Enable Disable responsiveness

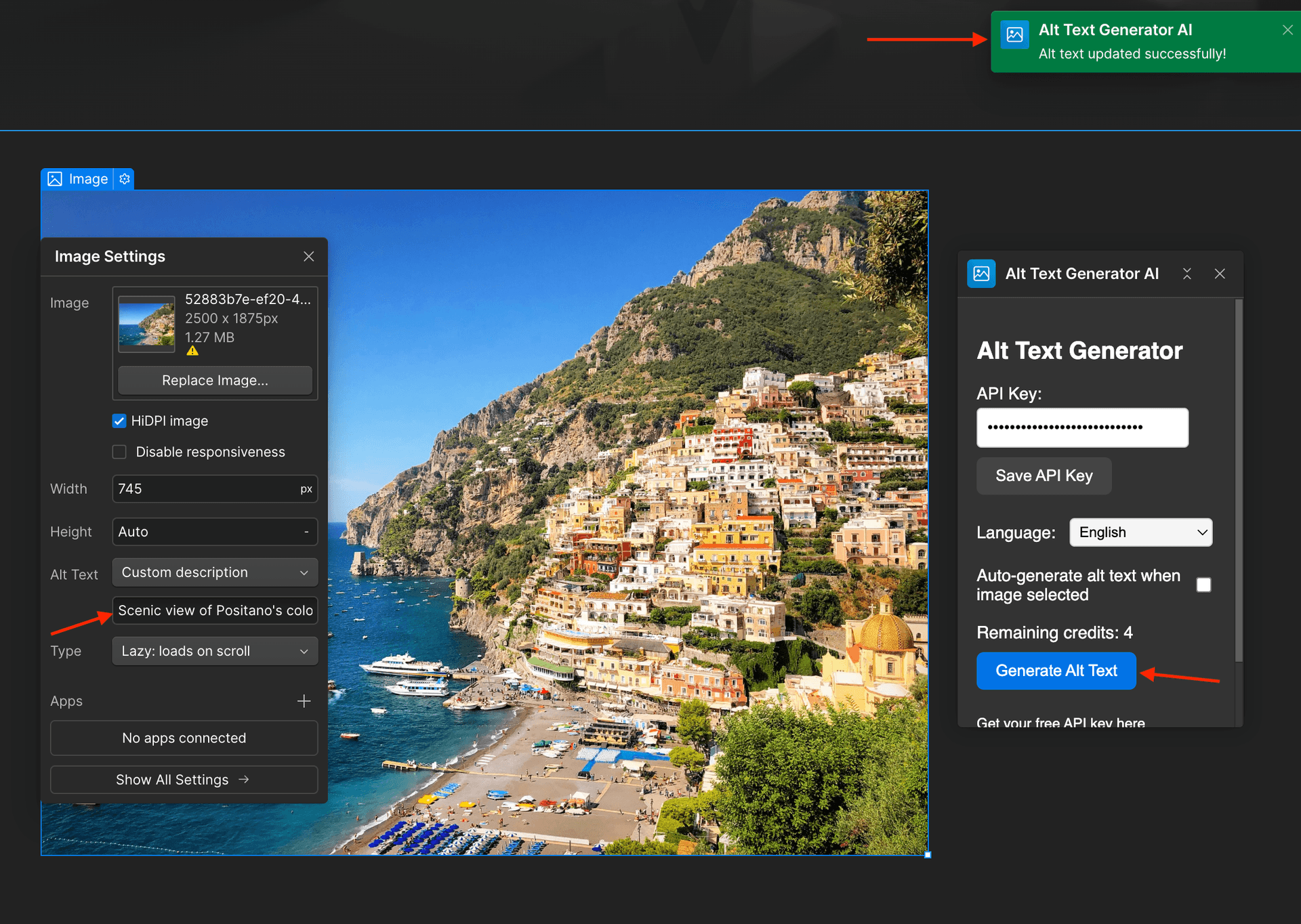119,451
